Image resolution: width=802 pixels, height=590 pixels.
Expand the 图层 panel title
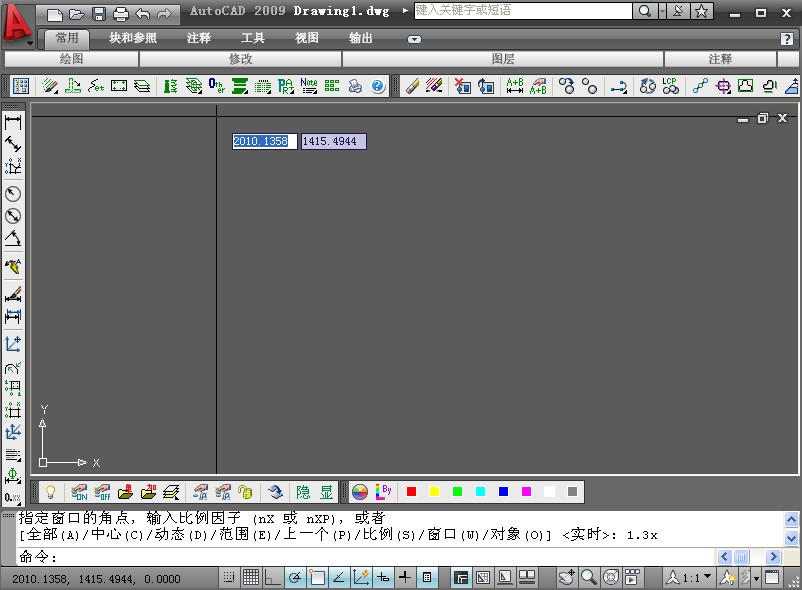pyautogui.click(x=503, y=59)
